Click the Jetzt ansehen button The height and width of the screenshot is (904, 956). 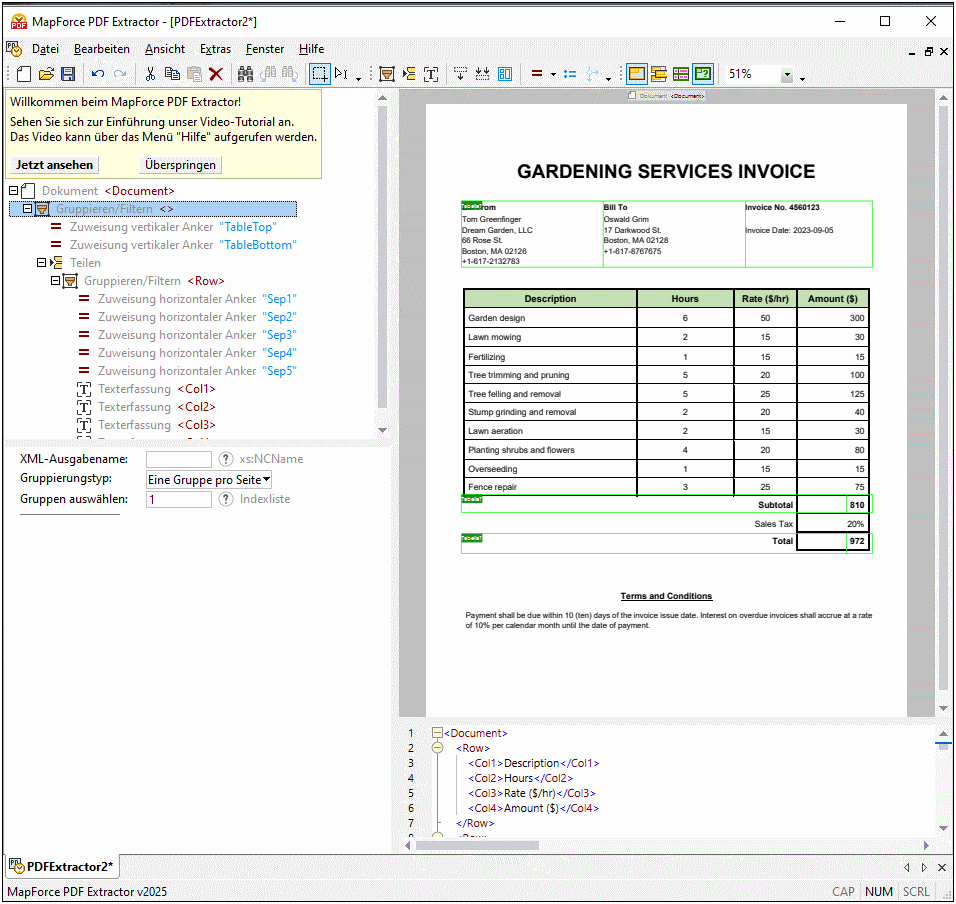[x=54, y=165]
